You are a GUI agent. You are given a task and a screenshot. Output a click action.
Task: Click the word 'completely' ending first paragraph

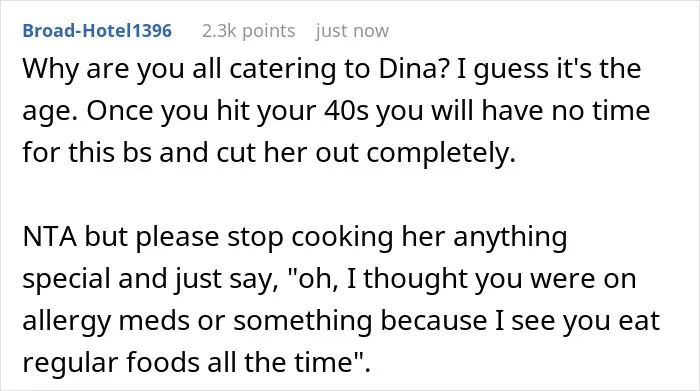[x=441, y=153]
